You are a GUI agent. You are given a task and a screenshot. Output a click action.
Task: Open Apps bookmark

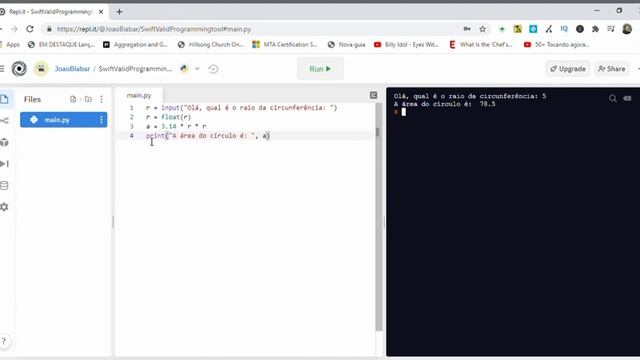(9, 44)
